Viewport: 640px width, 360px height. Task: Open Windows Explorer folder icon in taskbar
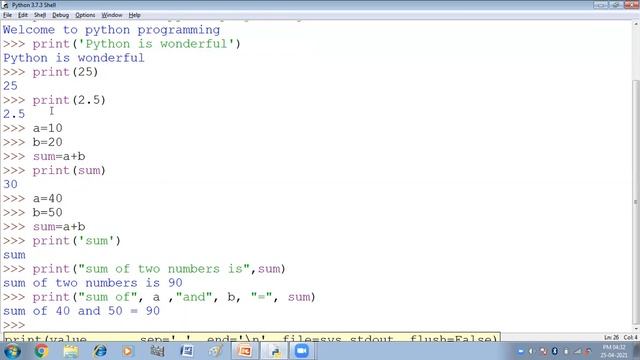pos(71,351)
